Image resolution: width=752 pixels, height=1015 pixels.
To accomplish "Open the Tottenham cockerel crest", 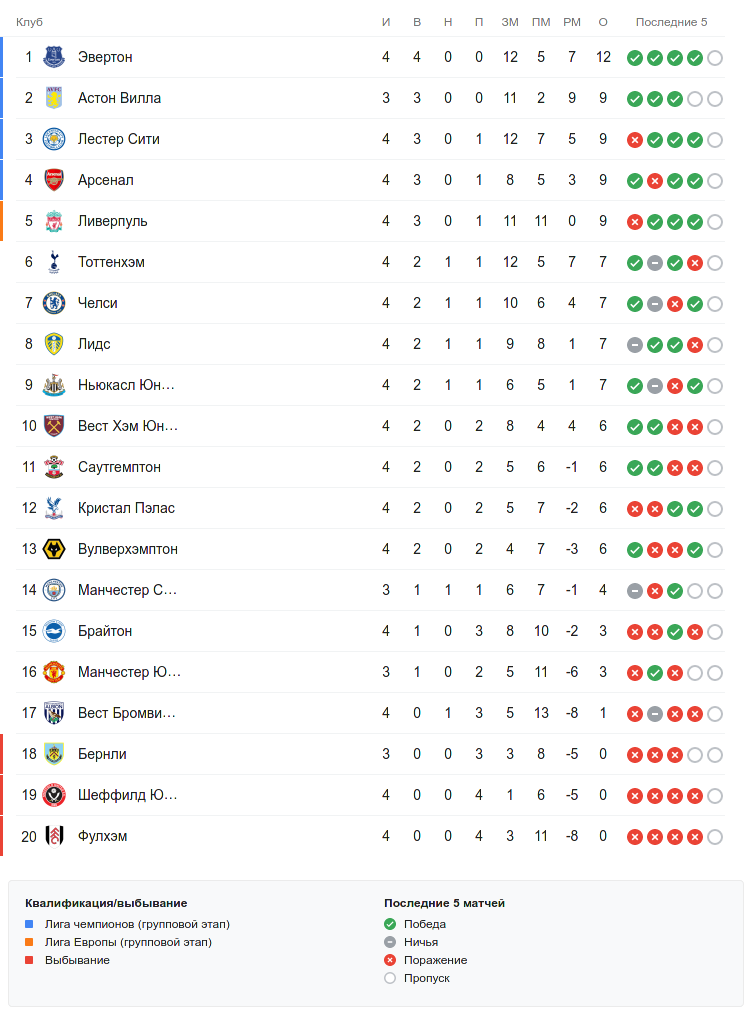I will tap(54, 262).
